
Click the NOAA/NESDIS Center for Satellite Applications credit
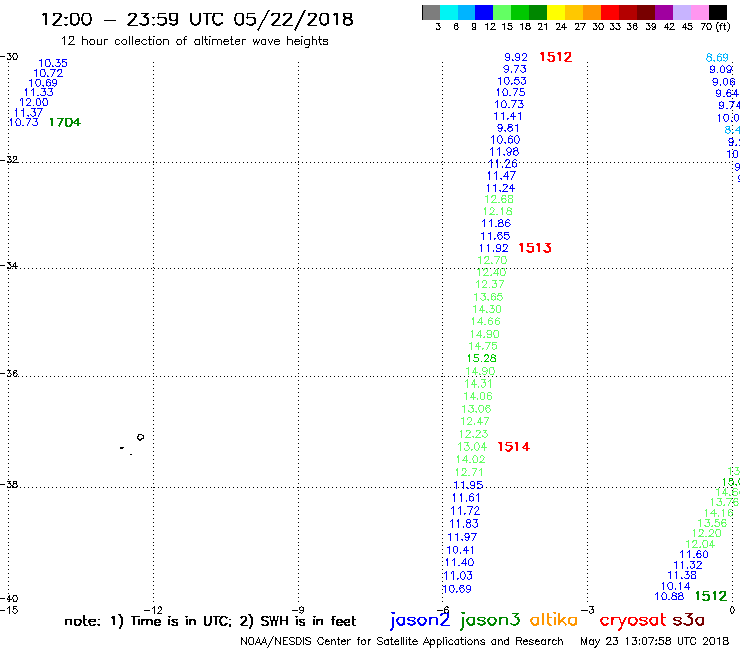[402, 642]
